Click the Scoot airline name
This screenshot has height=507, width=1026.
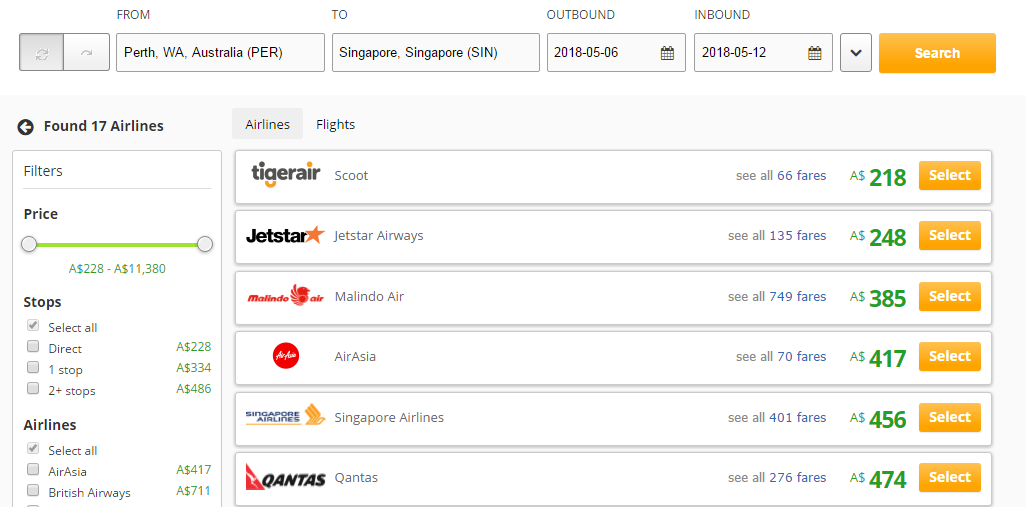pos(351,175)
